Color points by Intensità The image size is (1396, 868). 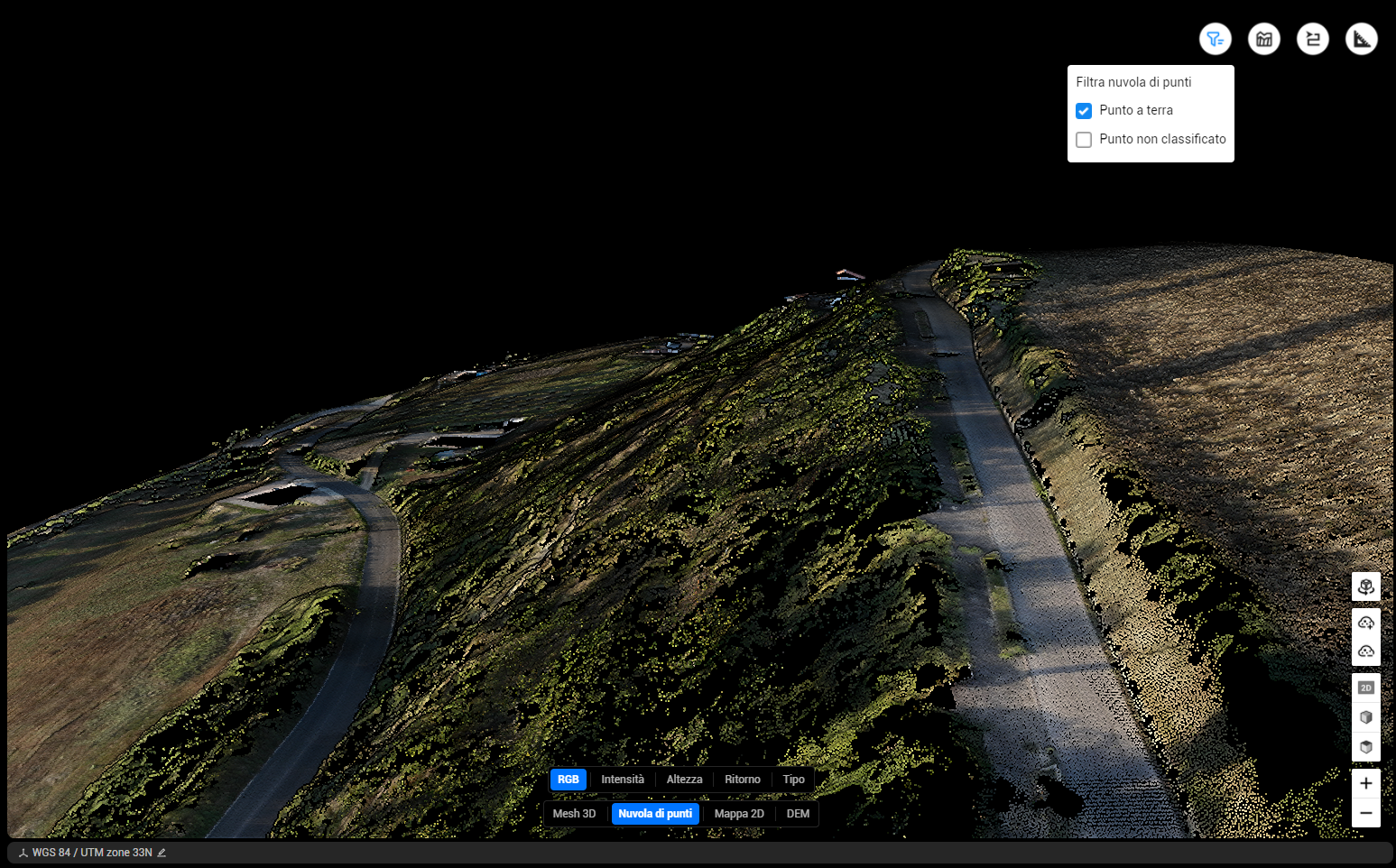[623, 780]
